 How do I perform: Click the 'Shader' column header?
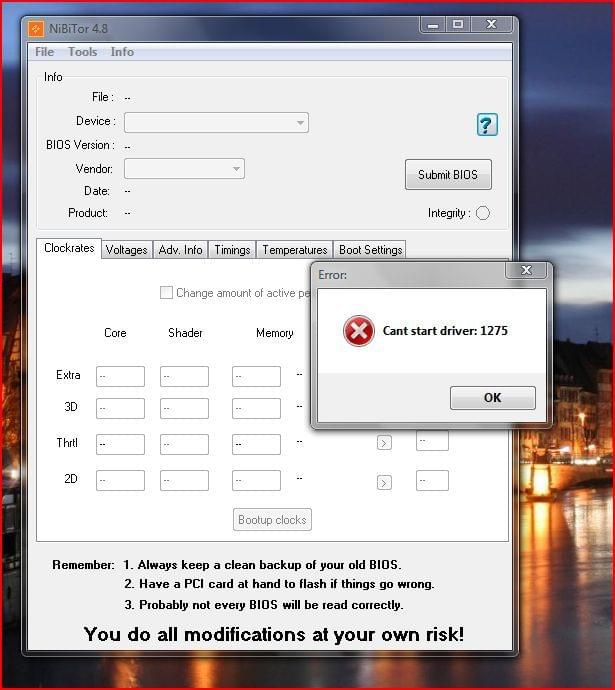click(185, 333)
